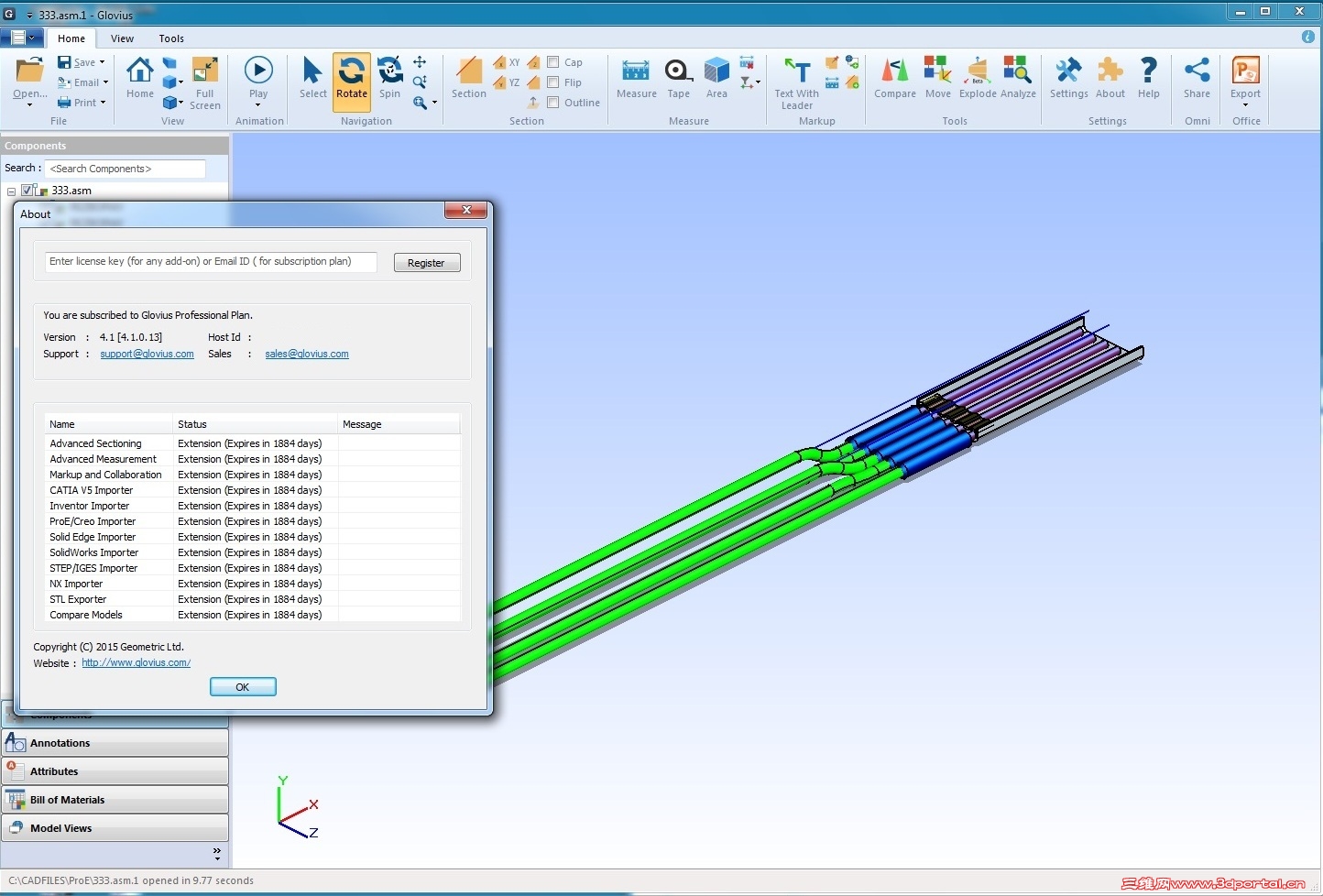Image resolution: width=1323 pixels, height=896 pixels.
Task: Select the XY section plane
Action: pyautogui.click(x=507, y=62)
